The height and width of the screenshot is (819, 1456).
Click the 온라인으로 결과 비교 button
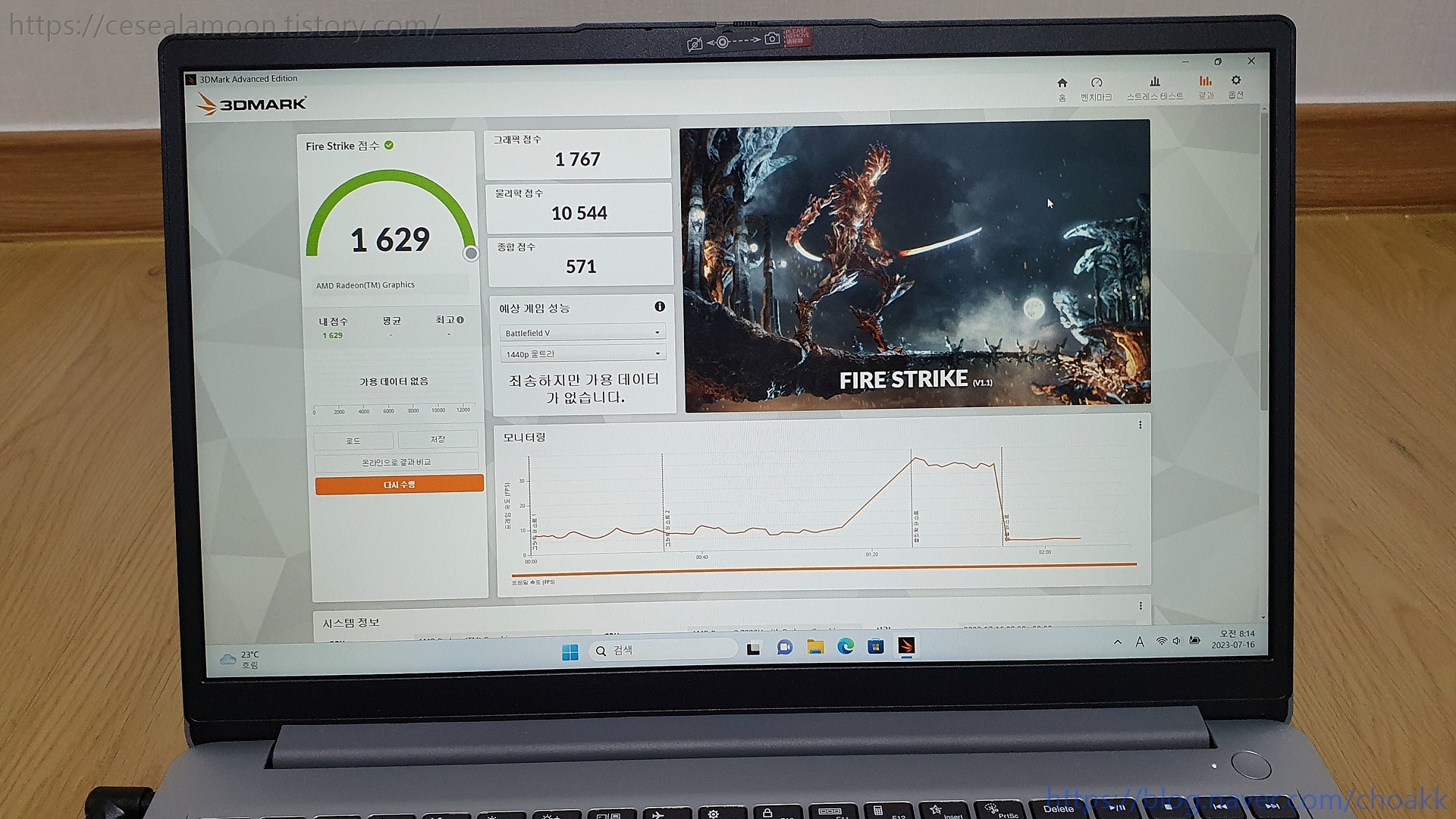coord(397,462)
